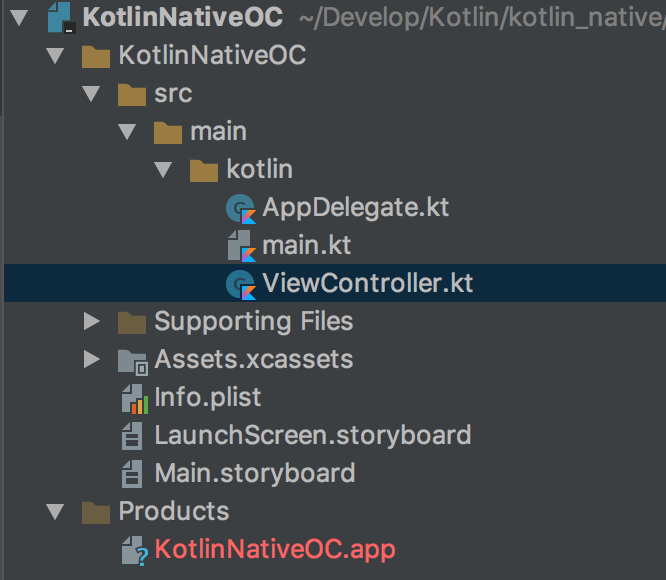This screenshot has height=580, width=666.
Task: Click the KotlinNativeOC.app product icon
Action: click(x=132, y=550)
